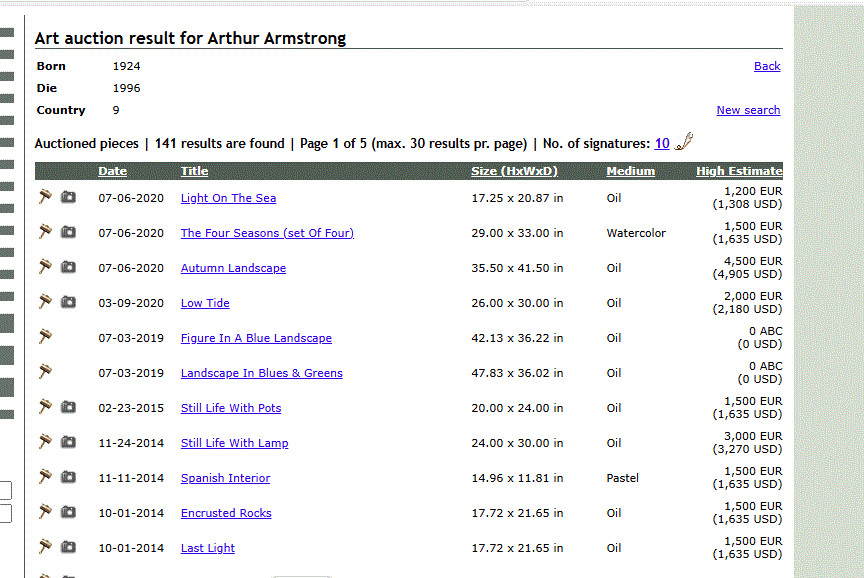Viewport: 864px width, 578px height.
Task: Click the Pastel medium cell
Action: (x=623, y=478)
